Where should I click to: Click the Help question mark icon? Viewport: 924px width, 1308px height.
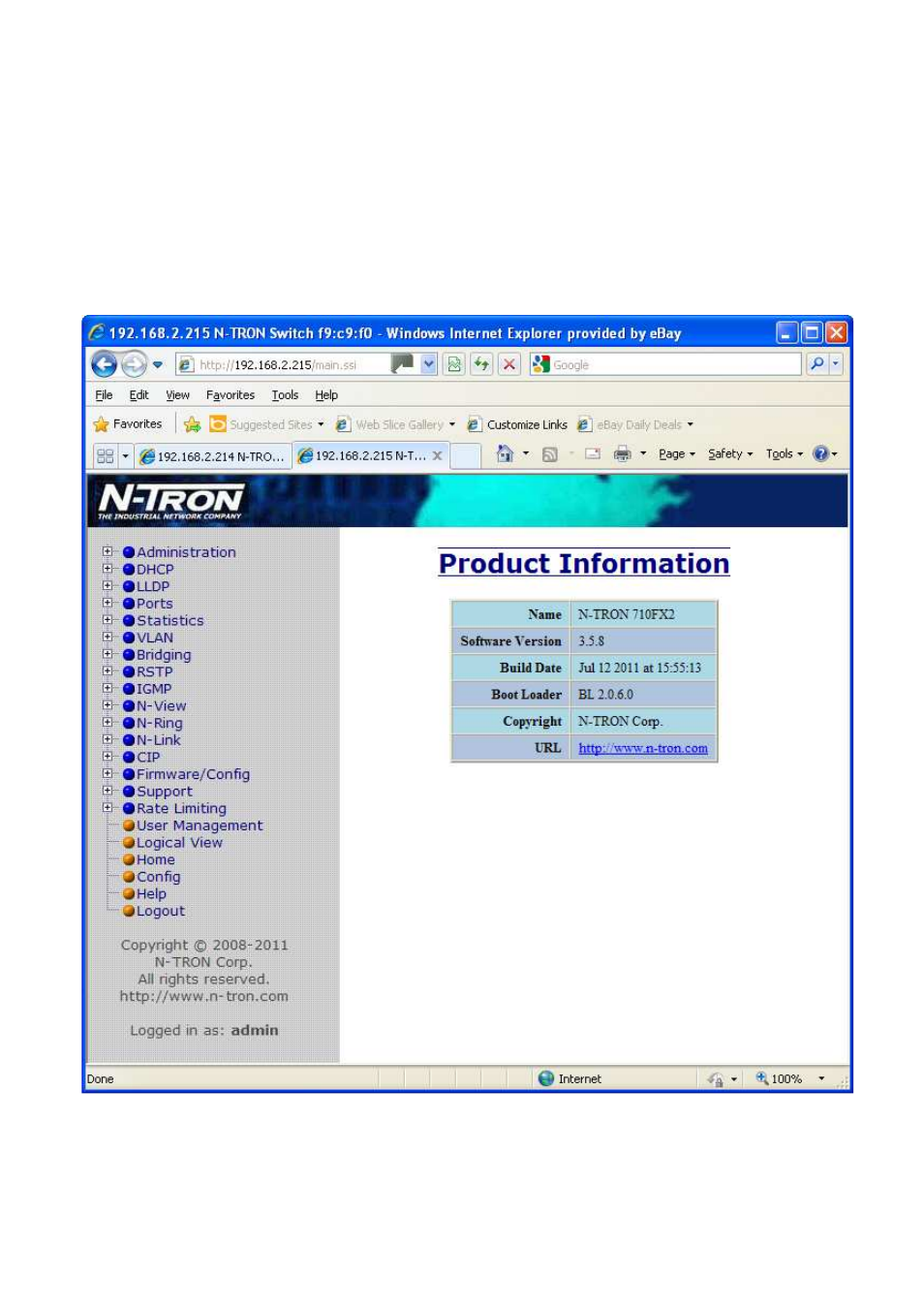pyautogui.click(x=821, y=454)
